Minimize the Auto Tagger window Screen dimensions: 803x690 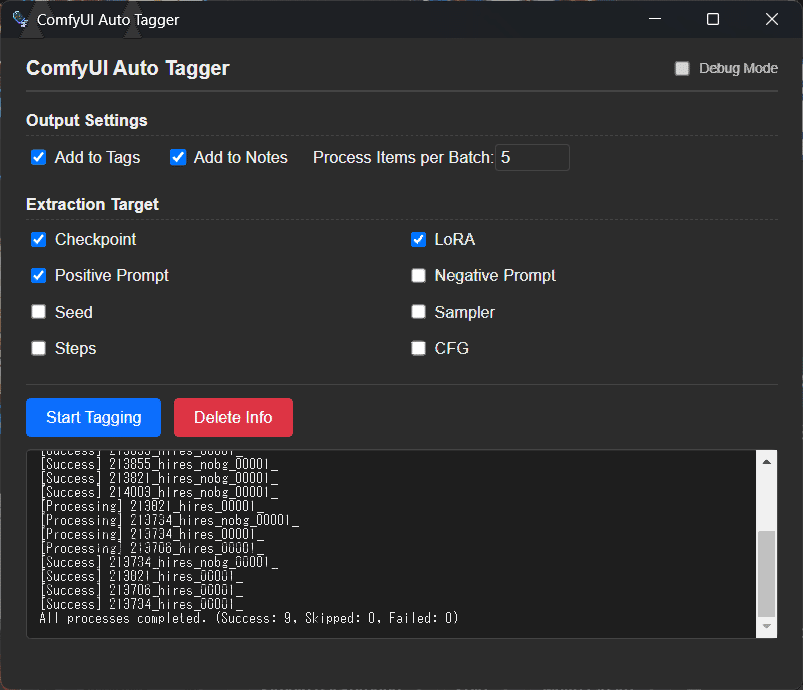[655, 19]
